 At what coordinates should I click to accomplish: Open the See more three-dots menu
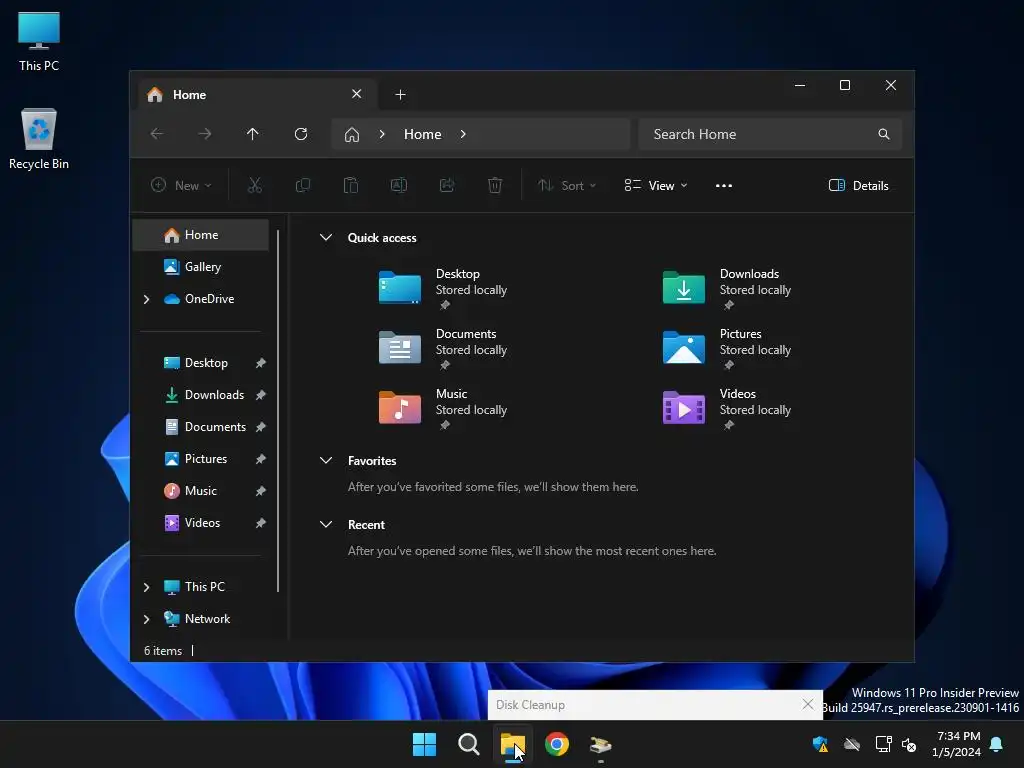[724, 185]
